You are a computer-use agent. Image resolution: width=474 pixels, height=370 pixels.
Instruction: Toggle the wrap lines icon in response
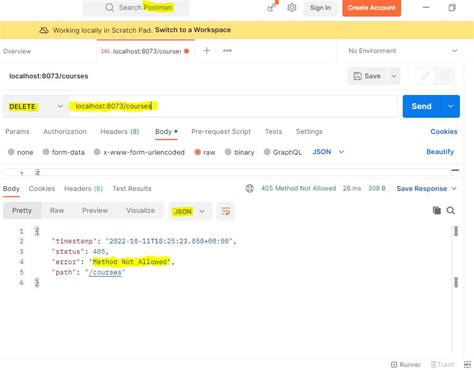click(226, 211)
